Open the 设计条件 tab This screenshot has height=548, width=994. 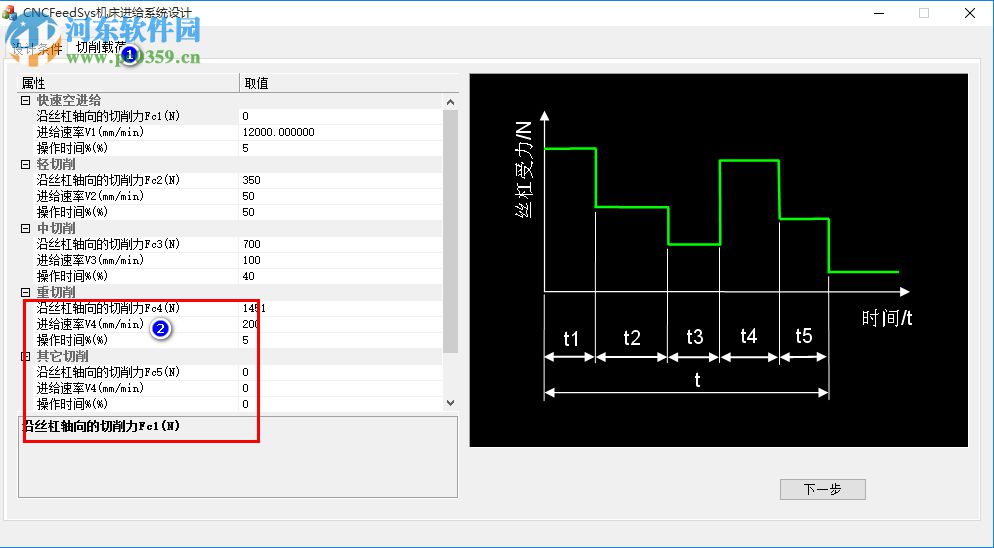click(x=37, y=49)
